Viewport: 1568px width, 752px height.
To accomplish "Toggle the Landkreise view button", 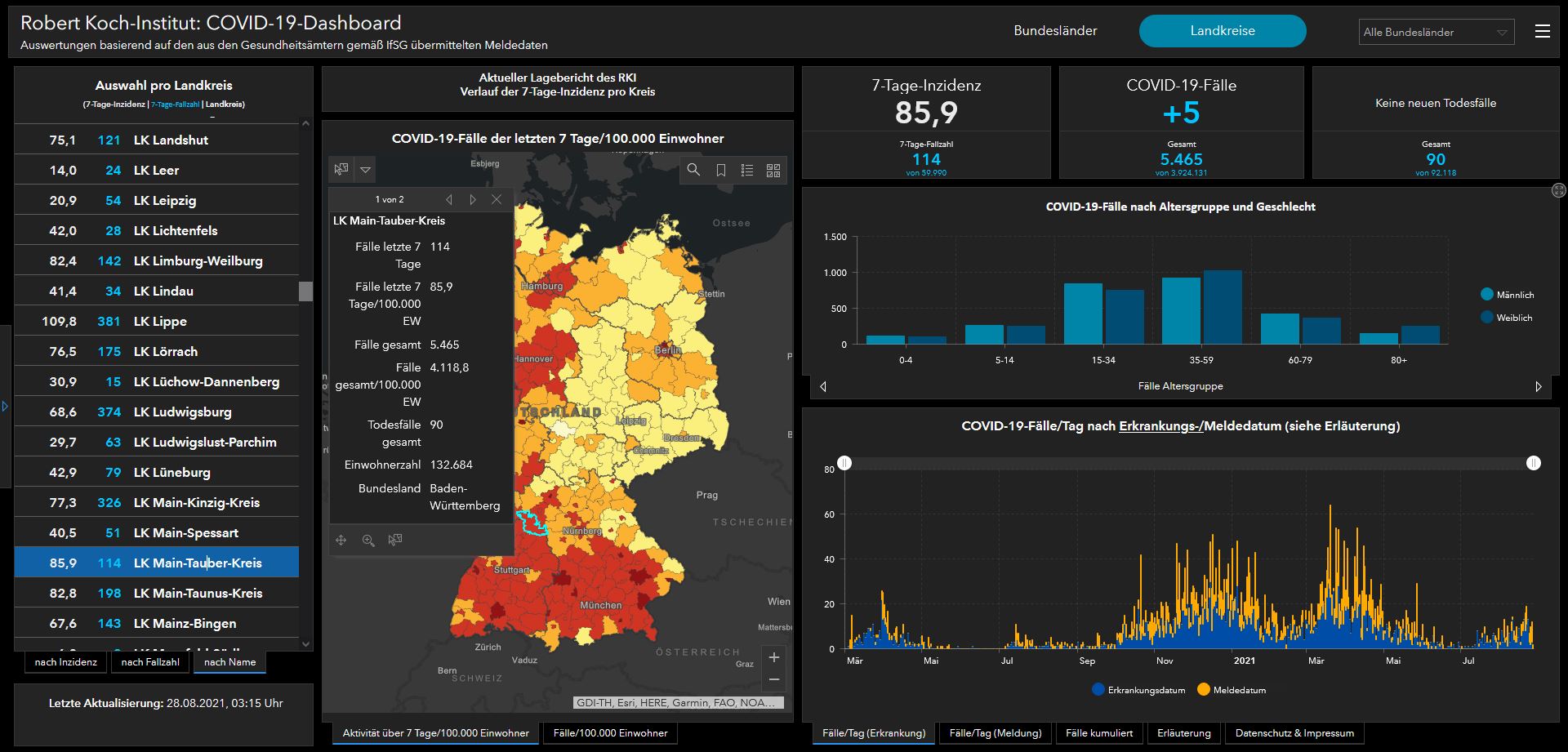I will (x=1222, y=31).
